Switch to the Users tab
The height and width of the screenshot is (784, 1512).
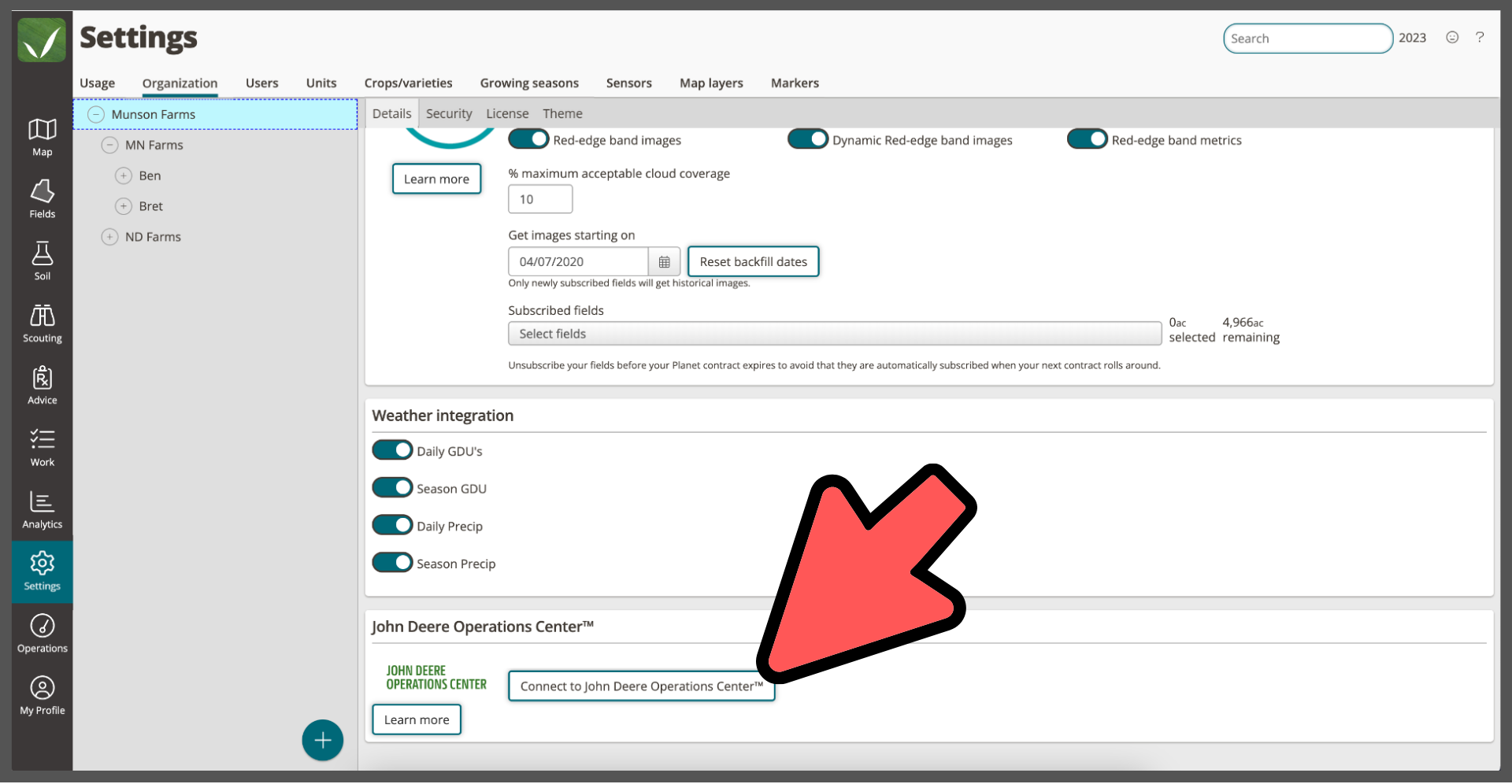261,83
